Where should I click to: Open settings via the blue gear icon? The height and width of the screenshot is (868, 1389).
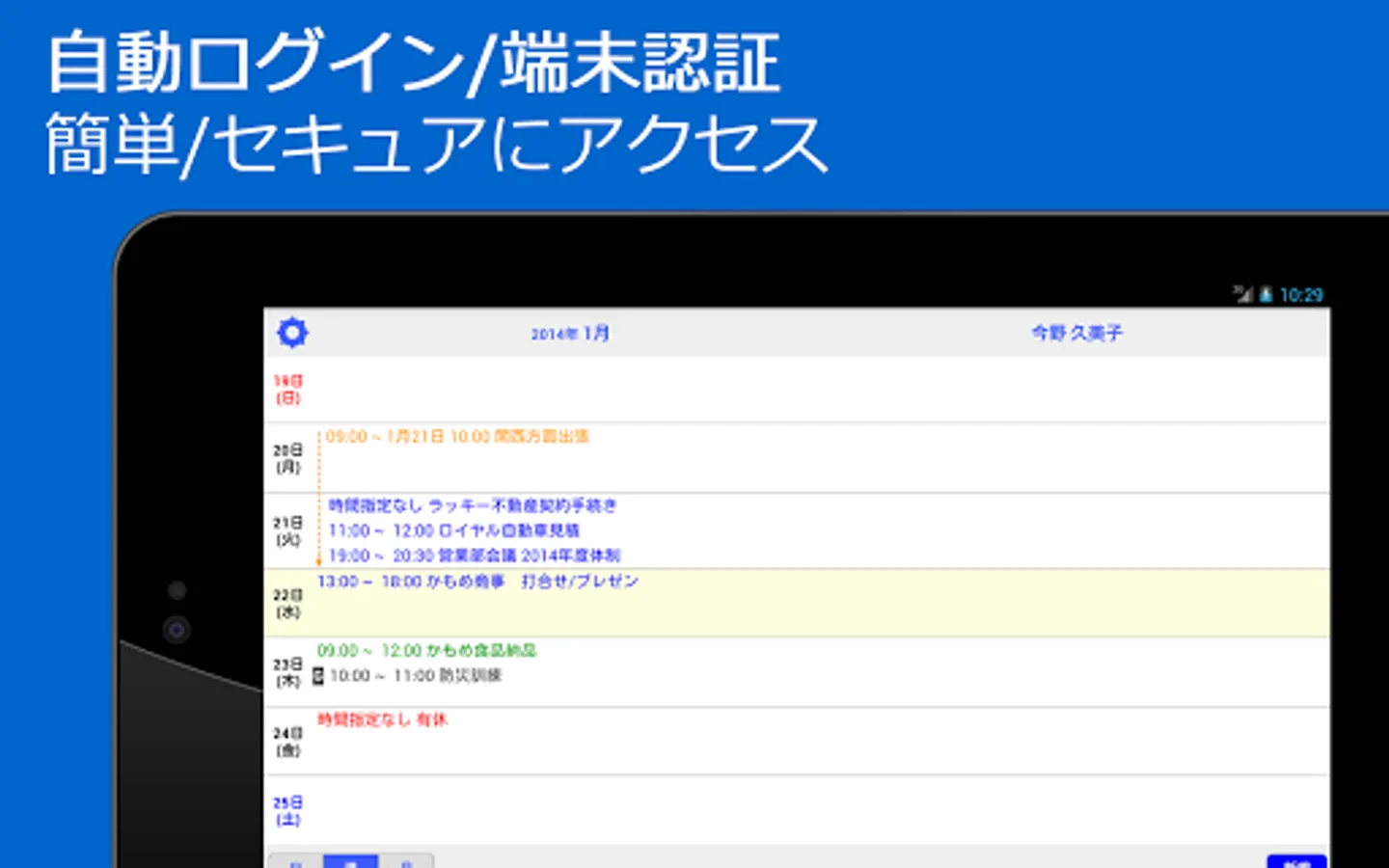[x=292, y=333]
